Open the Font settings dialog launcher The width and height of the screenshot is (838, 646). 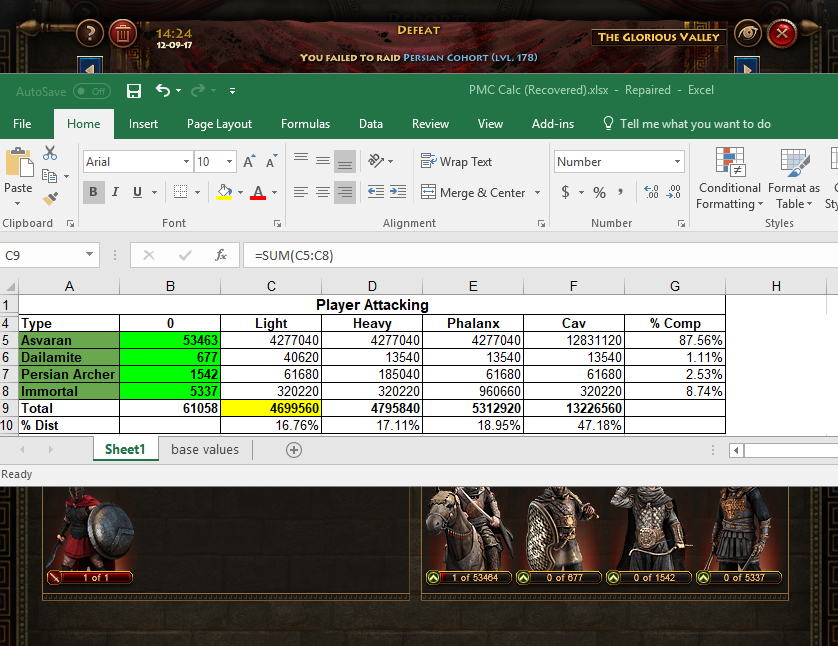[x=277, y=223]
